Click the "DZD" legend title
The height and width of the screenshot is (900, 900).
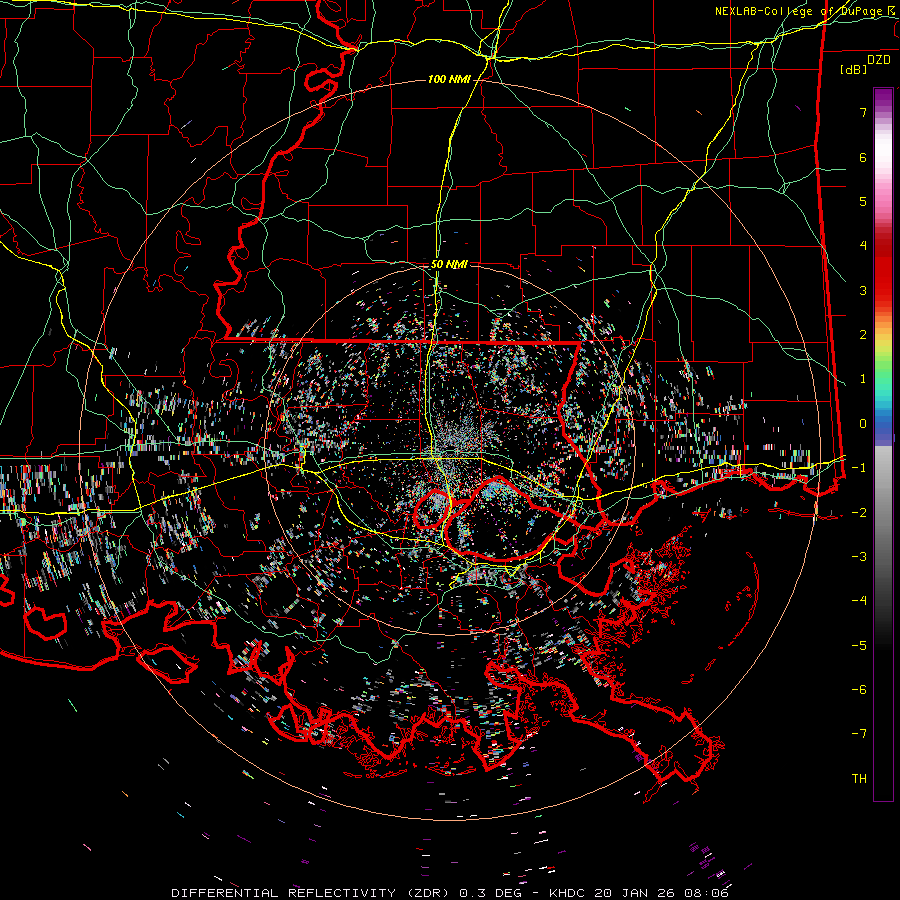[878, 60]
